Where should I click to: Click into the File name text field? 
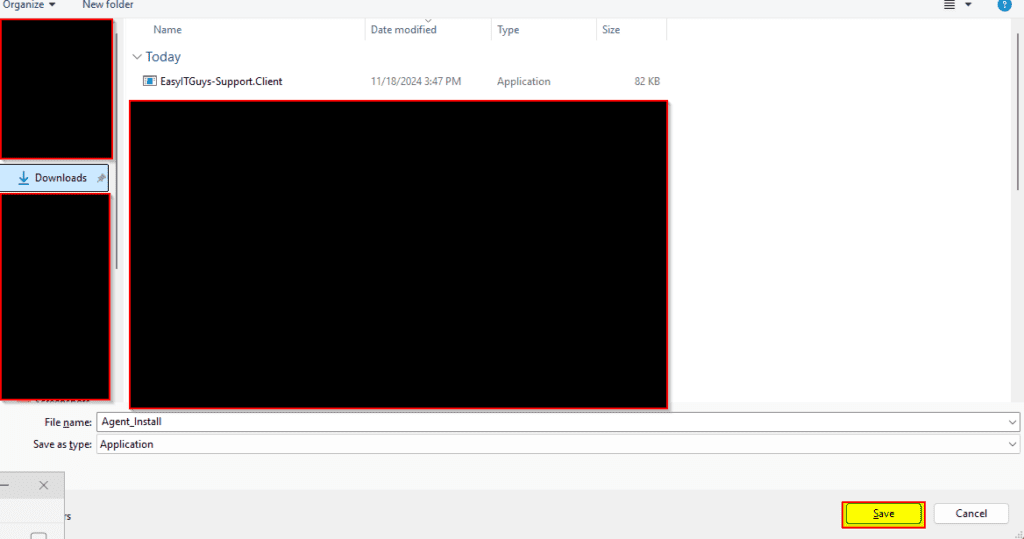(x=550, y=422)
